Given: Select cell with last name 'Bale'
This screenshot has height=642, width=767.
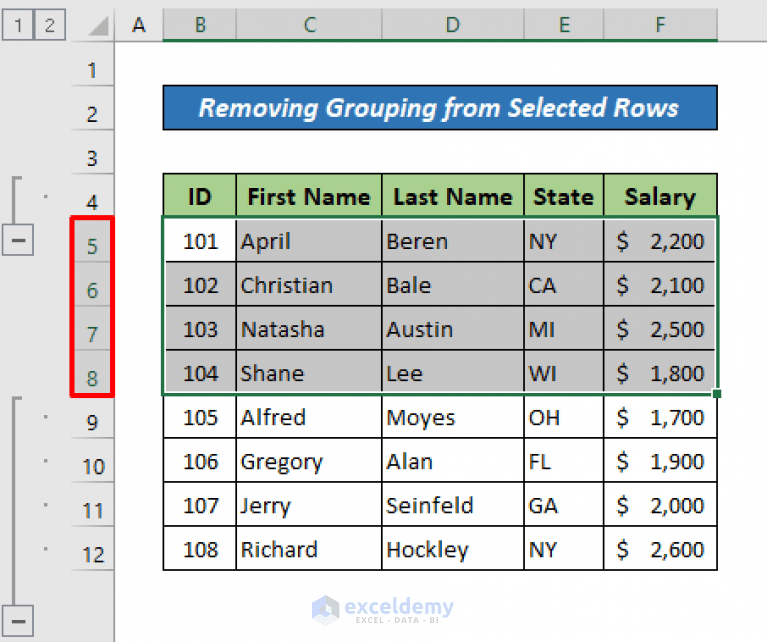Looking at the screenshot, I should (x=453, y=284).
